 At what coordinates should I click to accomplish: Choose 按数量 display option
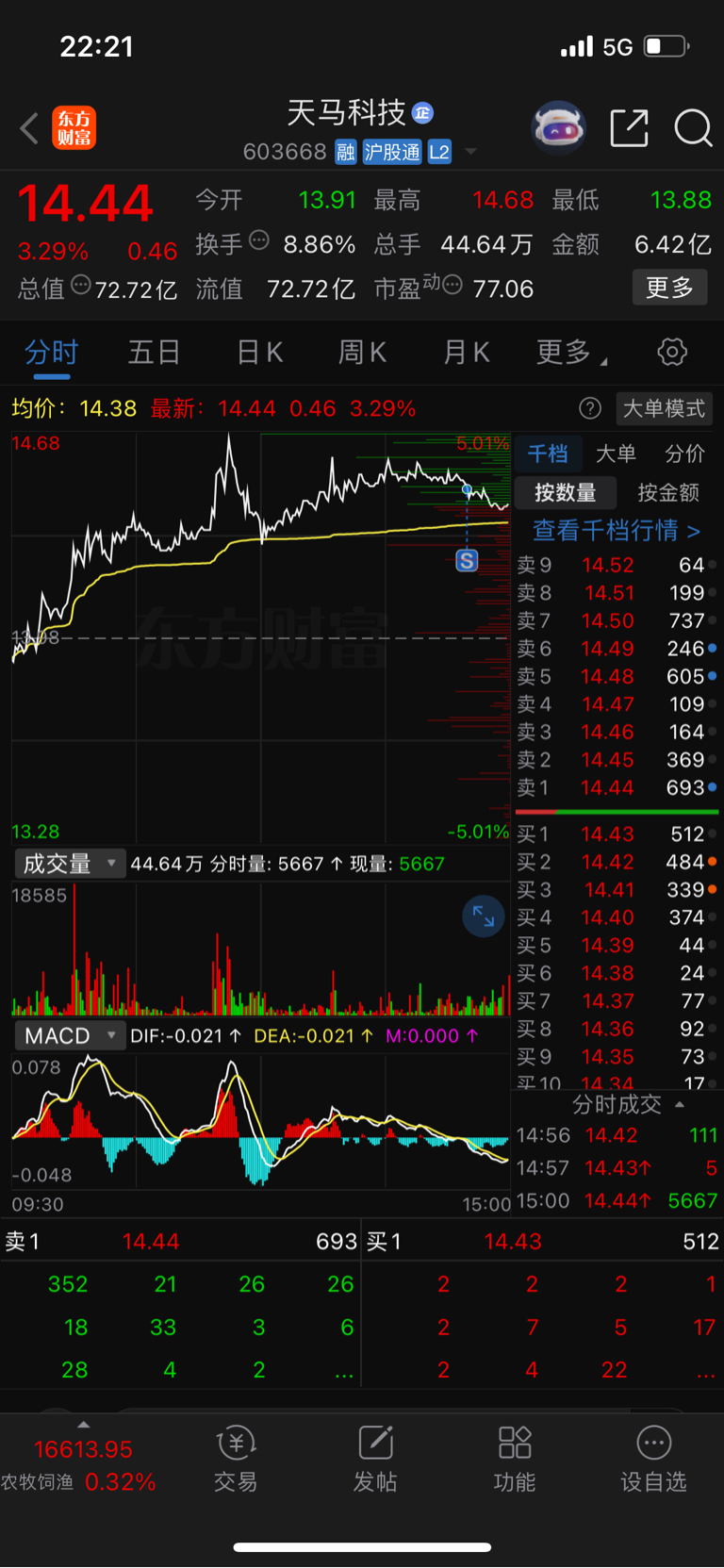566,492
